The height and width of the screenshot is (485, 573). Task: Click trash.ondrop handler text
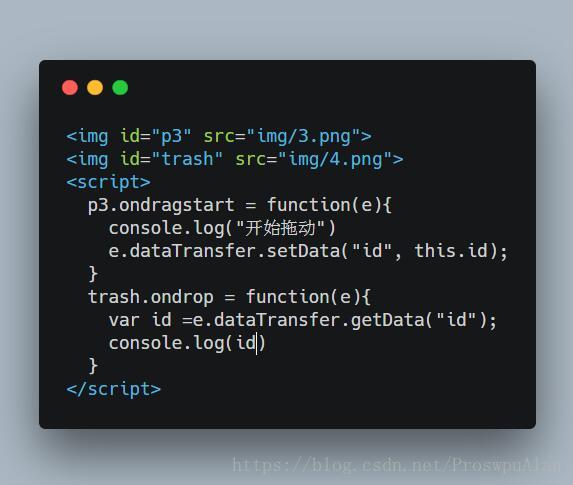[x=151, y=298]
